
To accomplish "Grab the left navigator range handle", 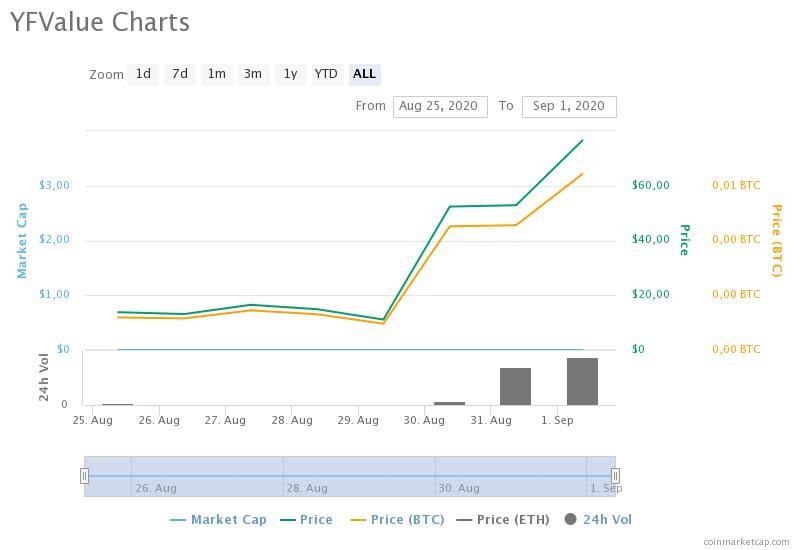I will click(x=84, y=476).
